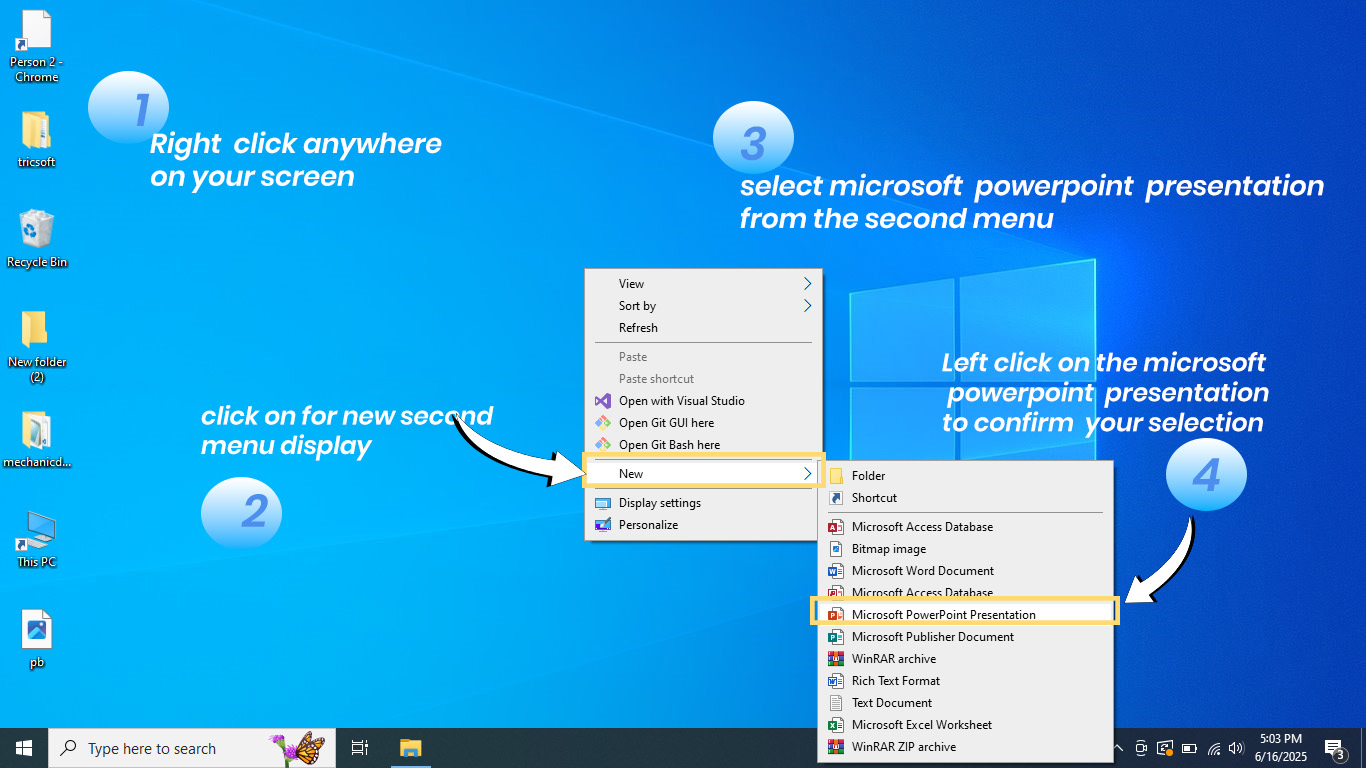Expand the View submenu in context menu
This screenshot has width=1366, height=768.
(x=702, y=284)
